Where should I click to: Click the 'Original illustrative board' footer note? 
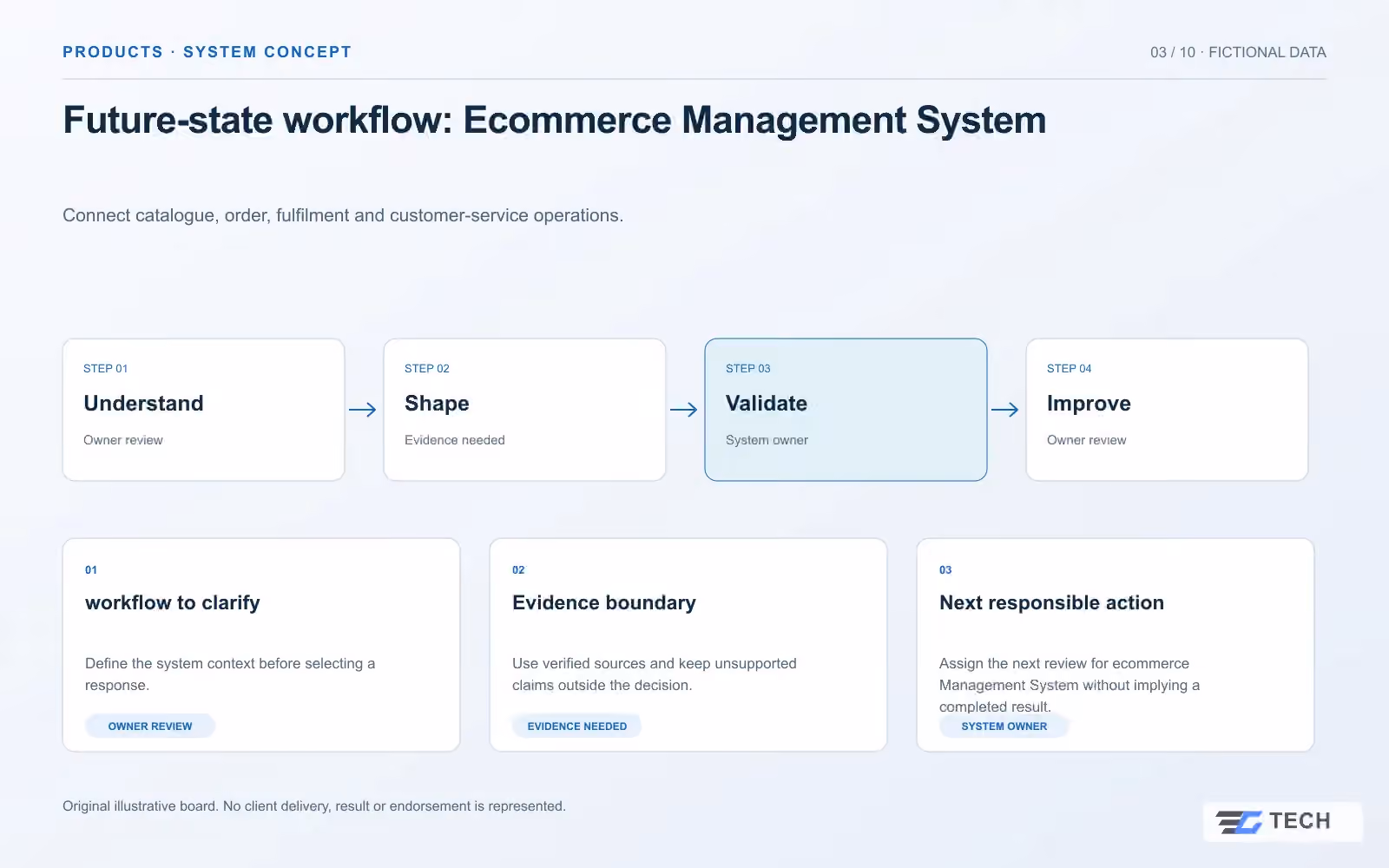314,806
